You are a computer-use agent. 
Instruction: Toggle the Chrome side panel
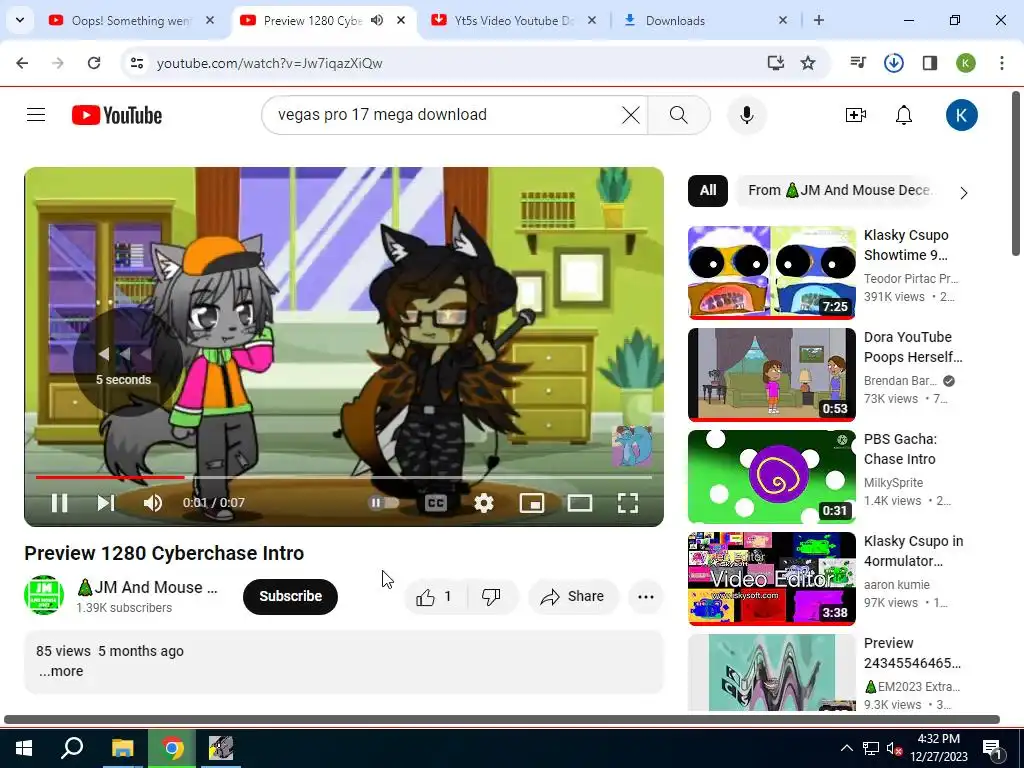(x=929, y=63)
